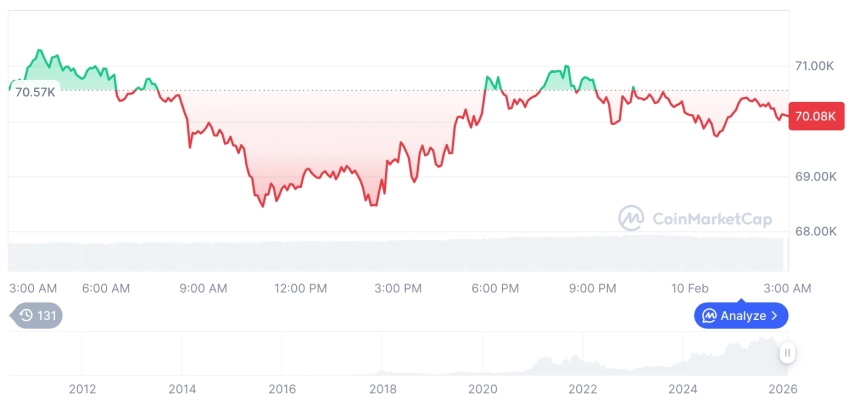Select year 2016 on the overview timeline
This screenshot has height=401, width=860.
282,389
